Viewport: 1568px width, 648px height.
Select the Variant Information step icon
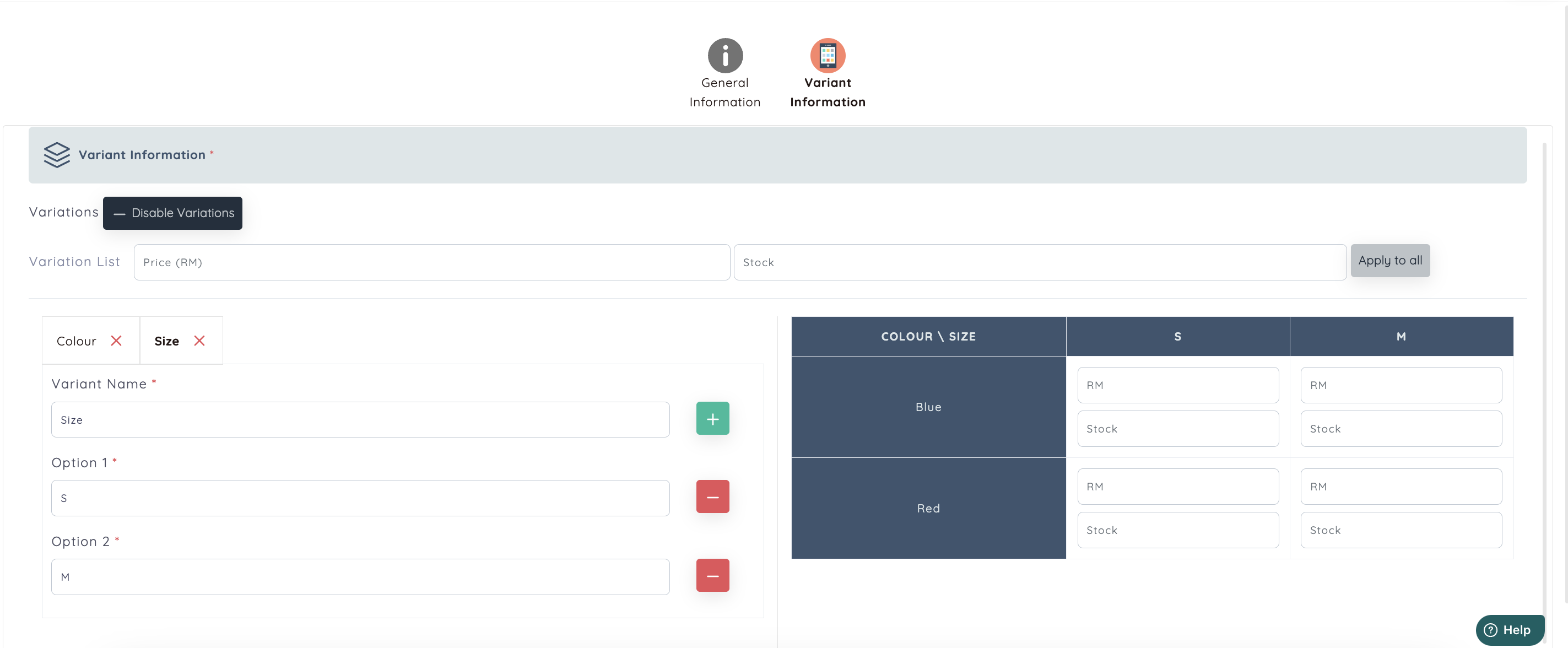click(827, 56)
